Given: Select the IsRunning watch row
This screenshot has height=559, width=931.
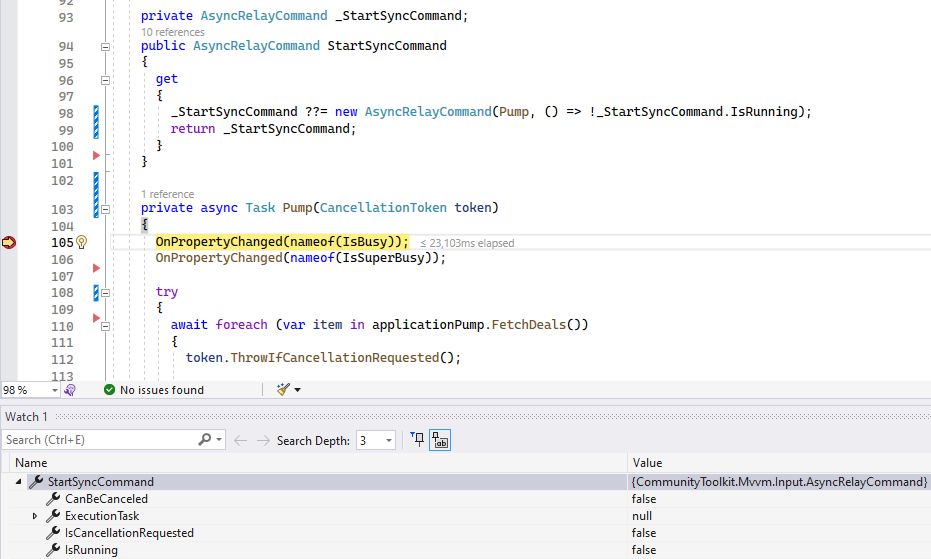Looking at the screenshot, I should click(466, 550).
